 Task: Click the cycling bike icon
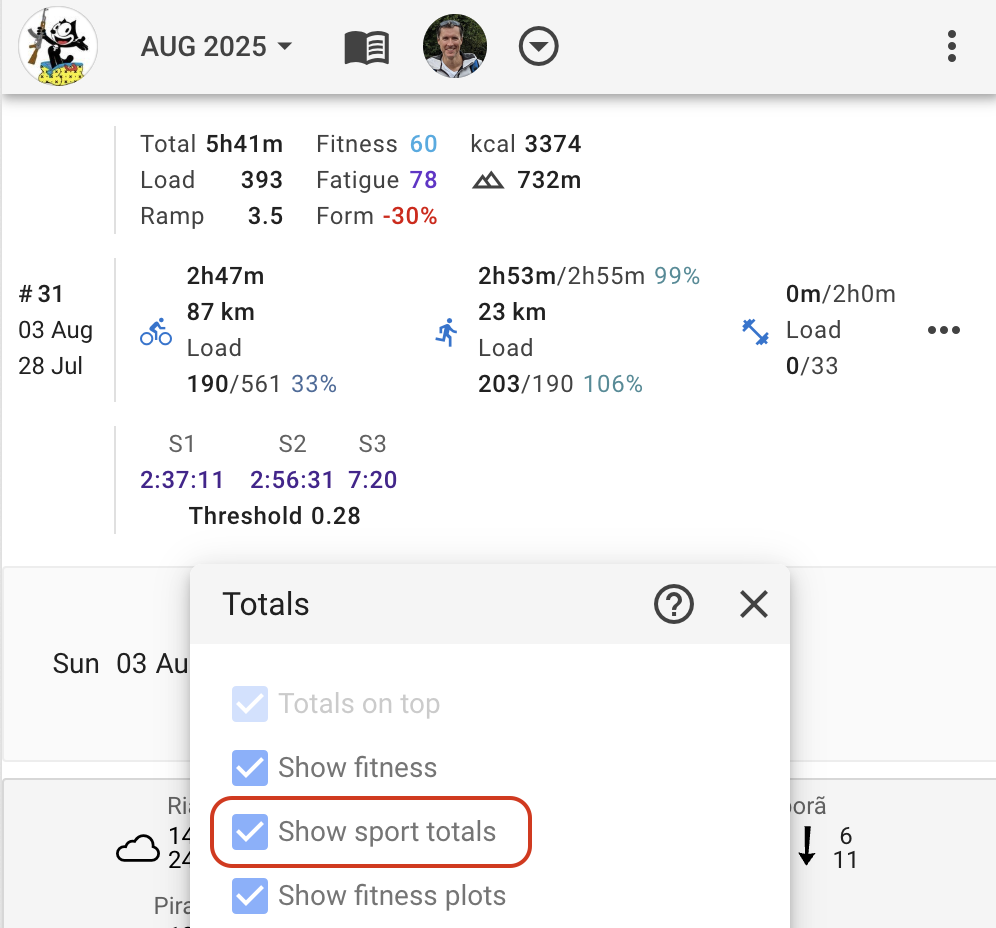click(156, 332)
